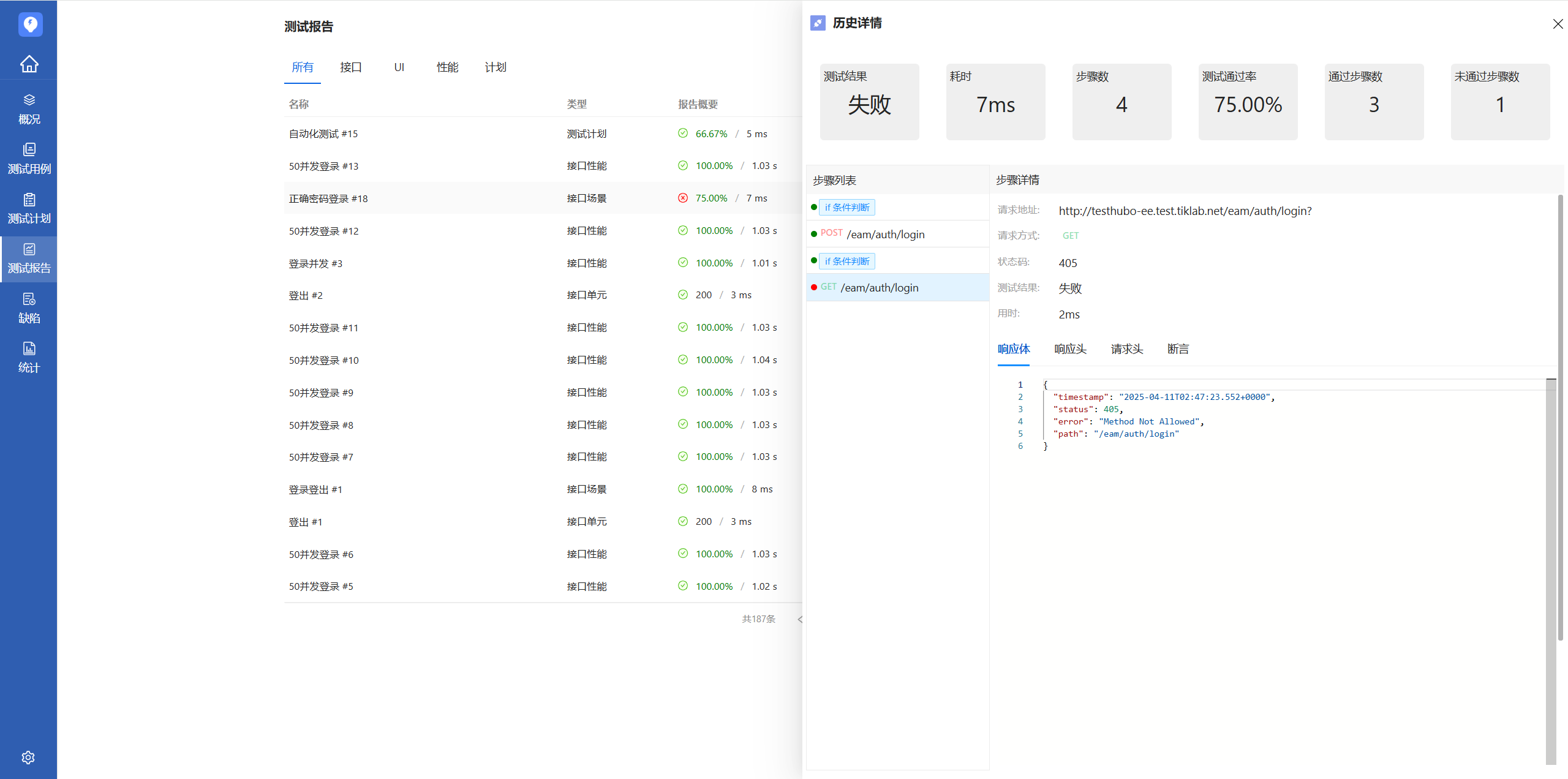Select the failed GET /eam/auth/login step
The image size is (1568, 779).
(879, 288)
